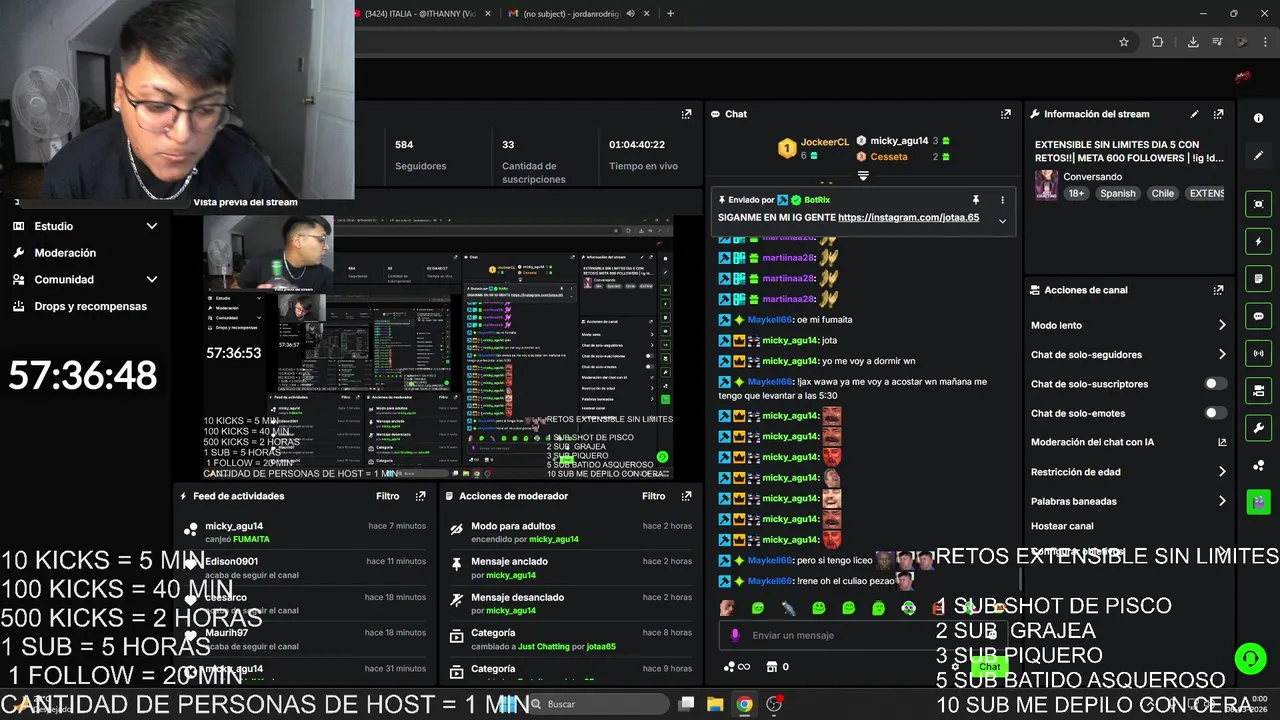
Task: Toggle the broadcast signal panel icon
Action: pyautogui.click(x=1258, y=353)
